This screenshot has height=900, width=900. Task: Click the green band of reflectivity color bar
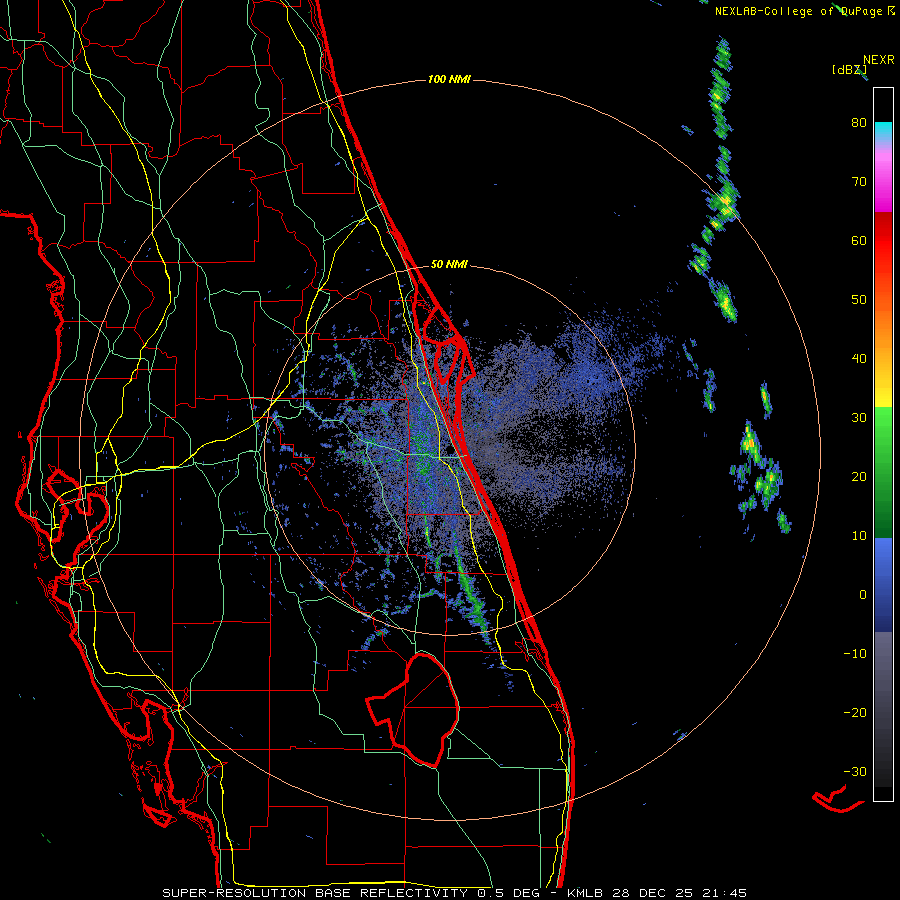pos(883,472)
